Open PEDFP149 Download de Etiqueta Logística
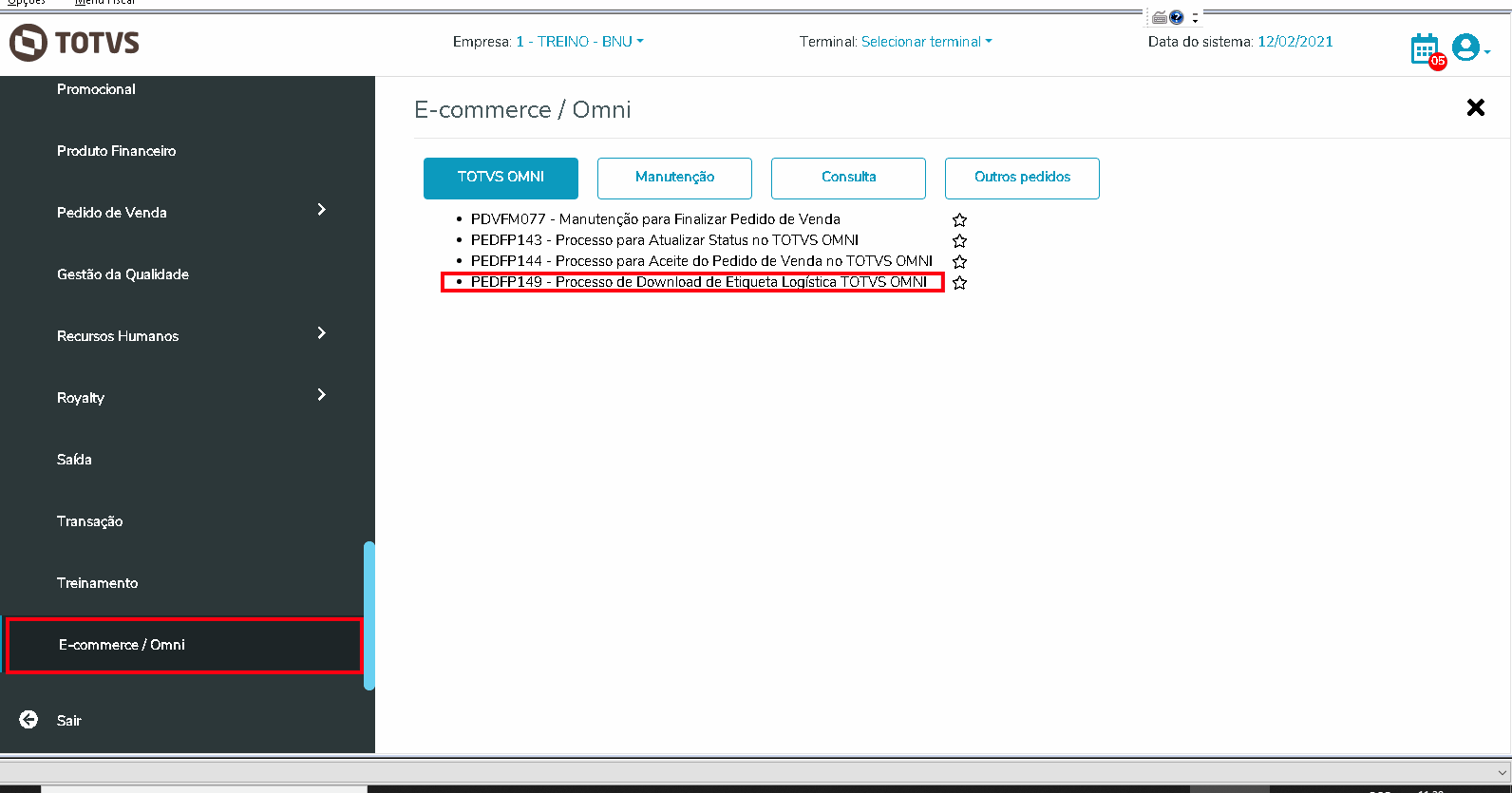 coord(699,282)
